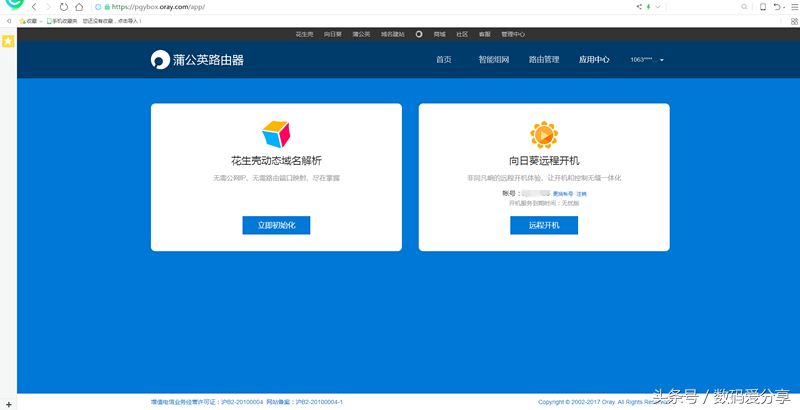Open 商城 in the top dark bar
This screenshot has width=800, height=410.
439,34
